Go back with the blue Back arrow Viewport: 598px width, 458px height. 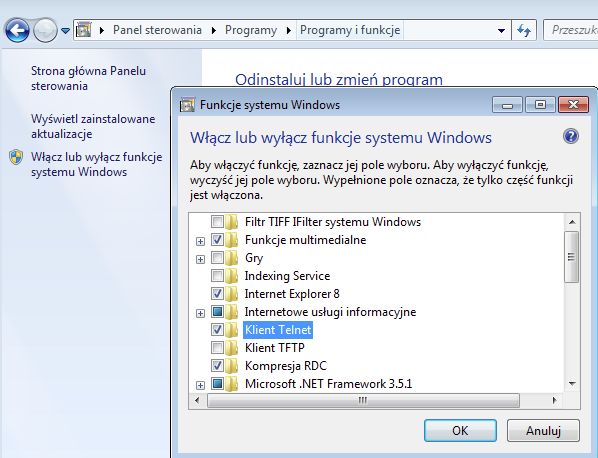tap(17, 30)
